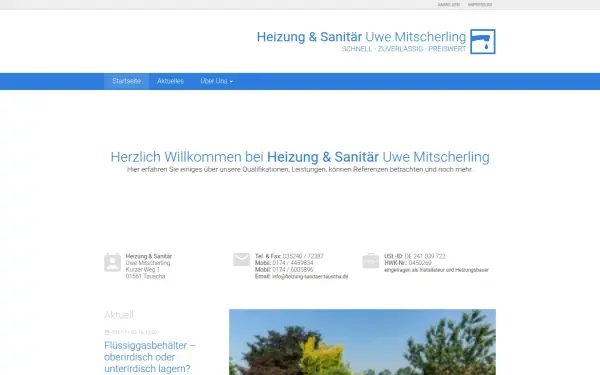The width and height of the screenshot is (600, 375).
Task: Click the info@heizung-sanitaer-tauscha.de email address
Action: pos(310,276)
